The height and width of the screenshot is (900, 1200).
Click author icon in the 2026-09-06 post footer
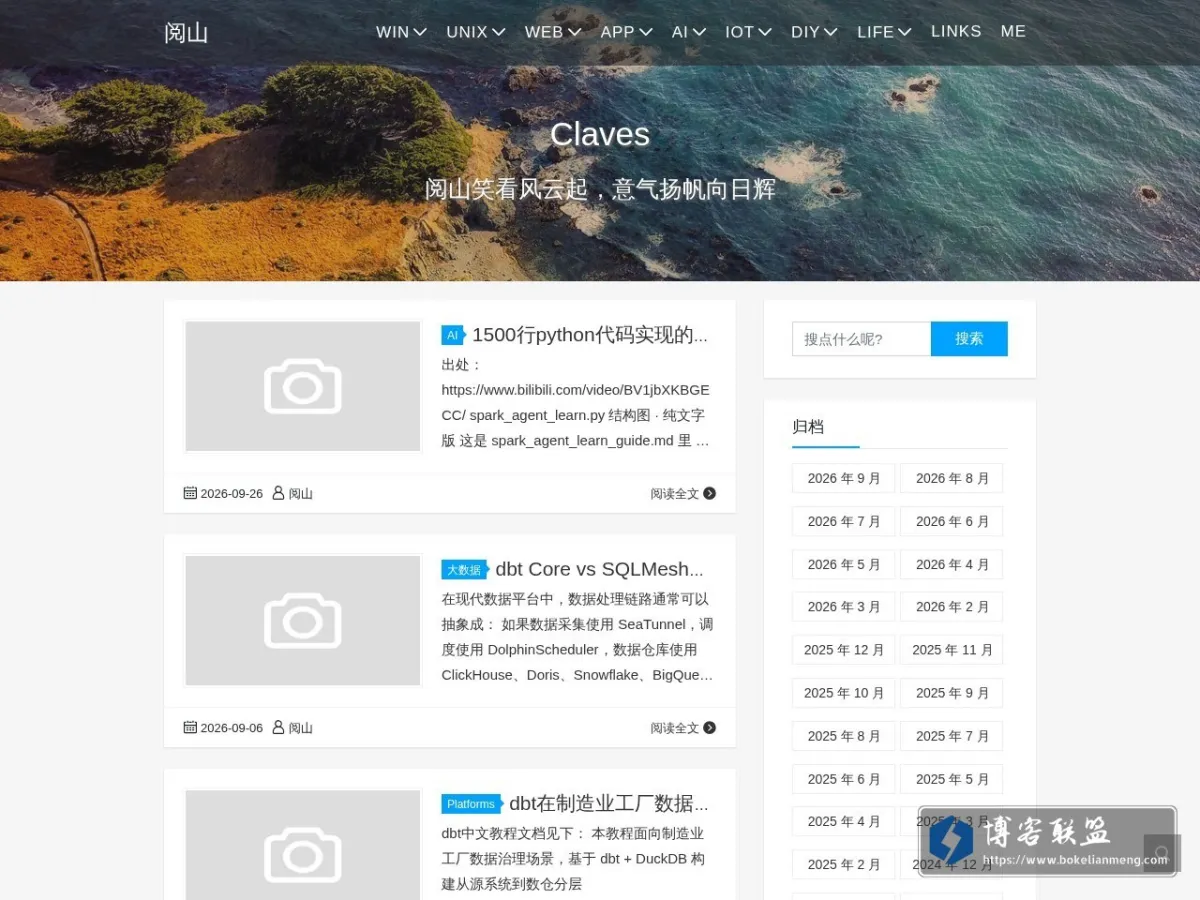pyautogui.click(x=278, y=727)
